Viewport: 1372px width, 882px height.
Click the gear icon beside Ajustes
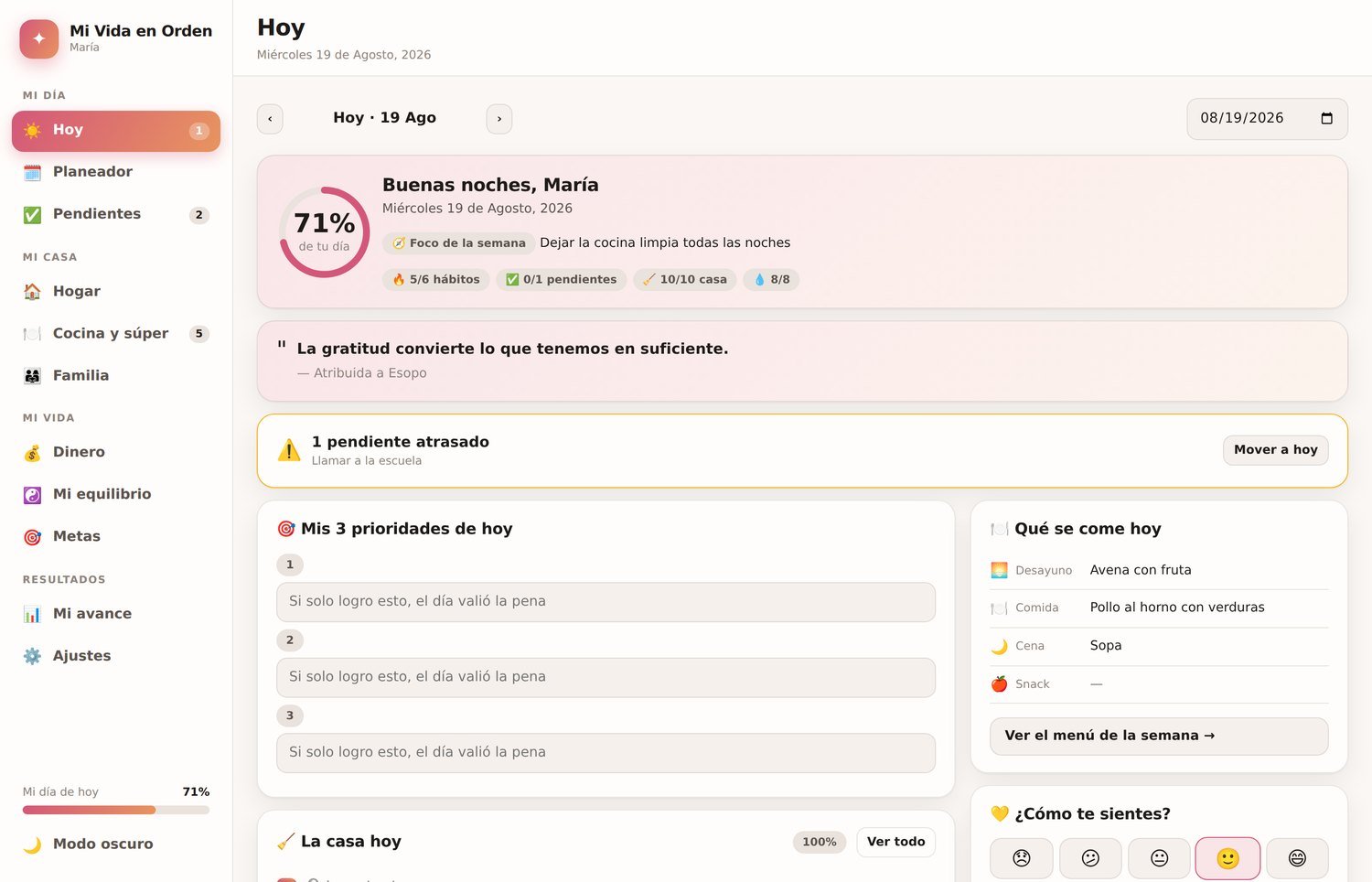pyautogui.click(x=32, y=656)
